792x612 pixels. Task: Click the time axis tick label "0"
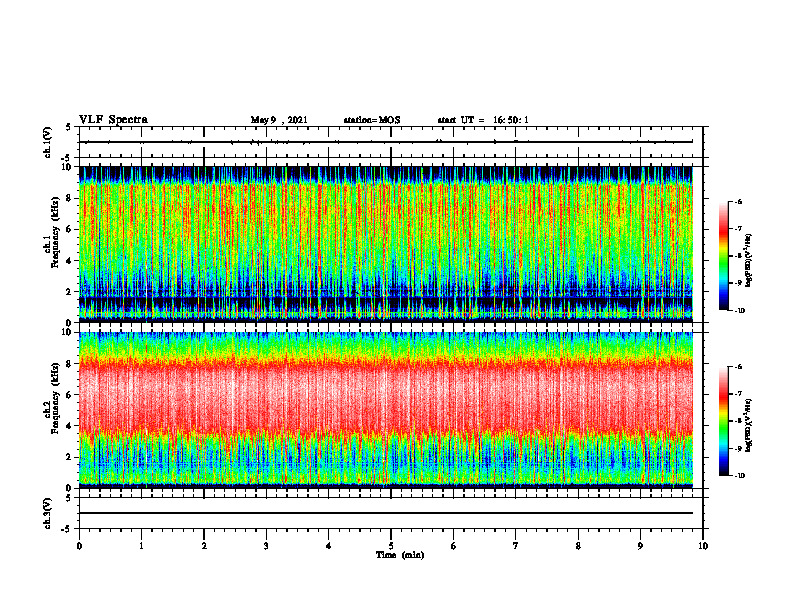79,546
